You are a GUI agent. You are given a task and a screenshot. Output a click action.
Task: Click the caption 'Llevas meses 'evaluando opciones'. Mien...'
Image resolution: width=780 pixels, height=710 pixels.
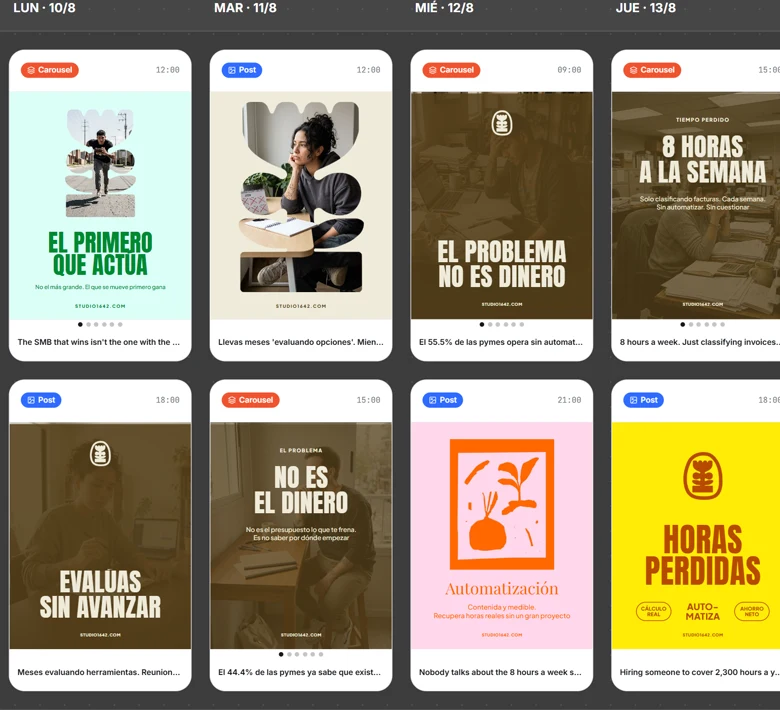click(x=300, y=342)
